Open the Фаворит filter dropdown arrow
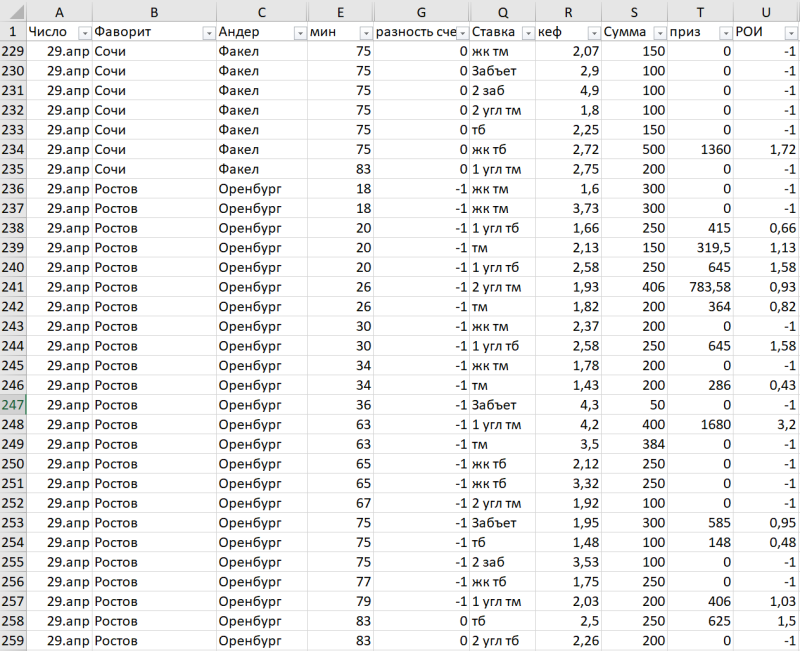Image resolution: width=800 pixels, height=651 pixels. (208, 32)
